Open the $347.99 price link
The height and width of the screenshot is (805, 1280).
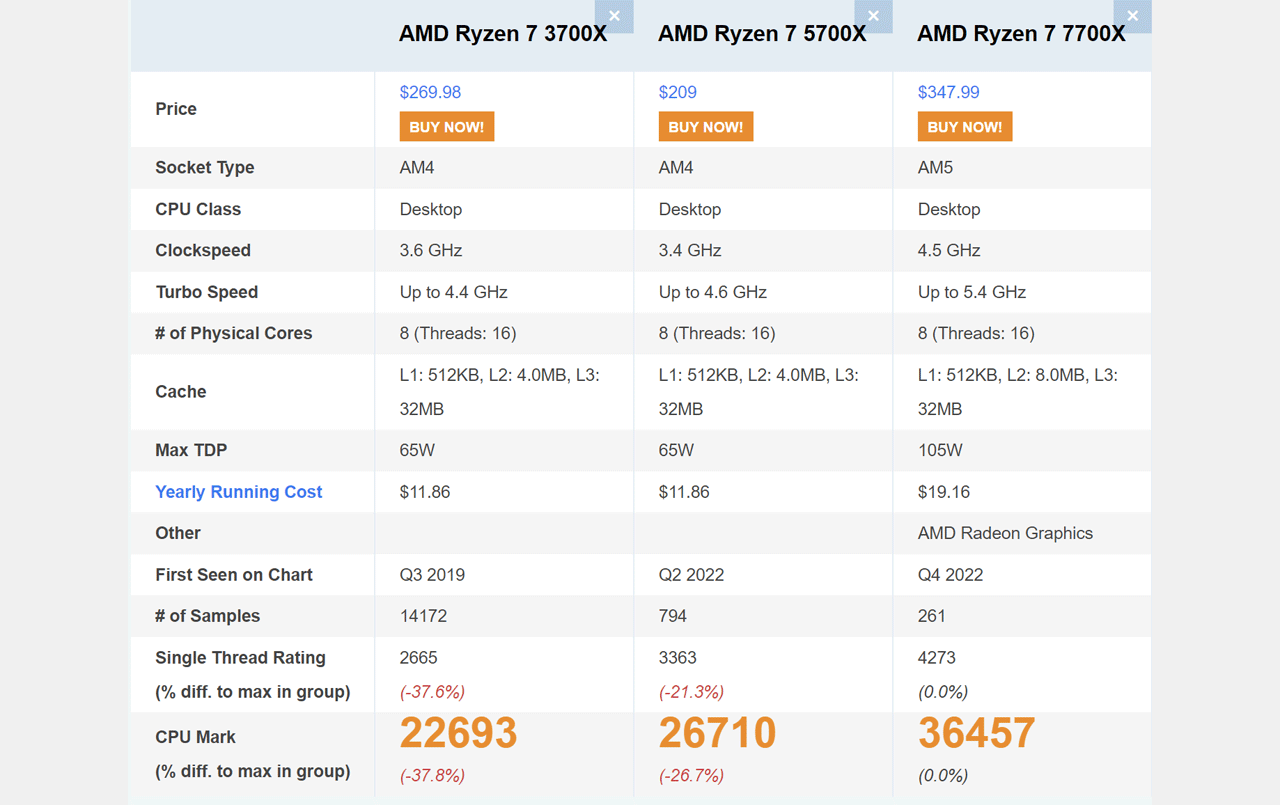[949, 92]
